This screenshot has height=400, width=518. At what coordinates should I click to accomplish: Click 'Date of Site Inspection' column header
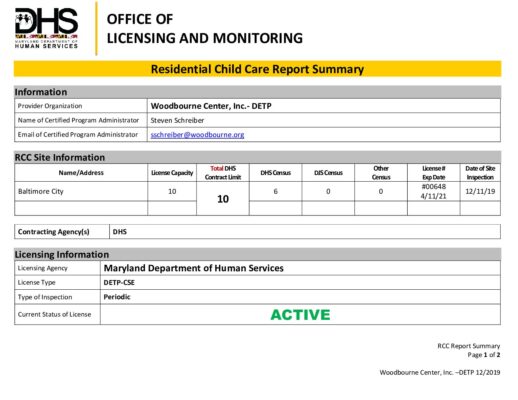coord(480,173)
